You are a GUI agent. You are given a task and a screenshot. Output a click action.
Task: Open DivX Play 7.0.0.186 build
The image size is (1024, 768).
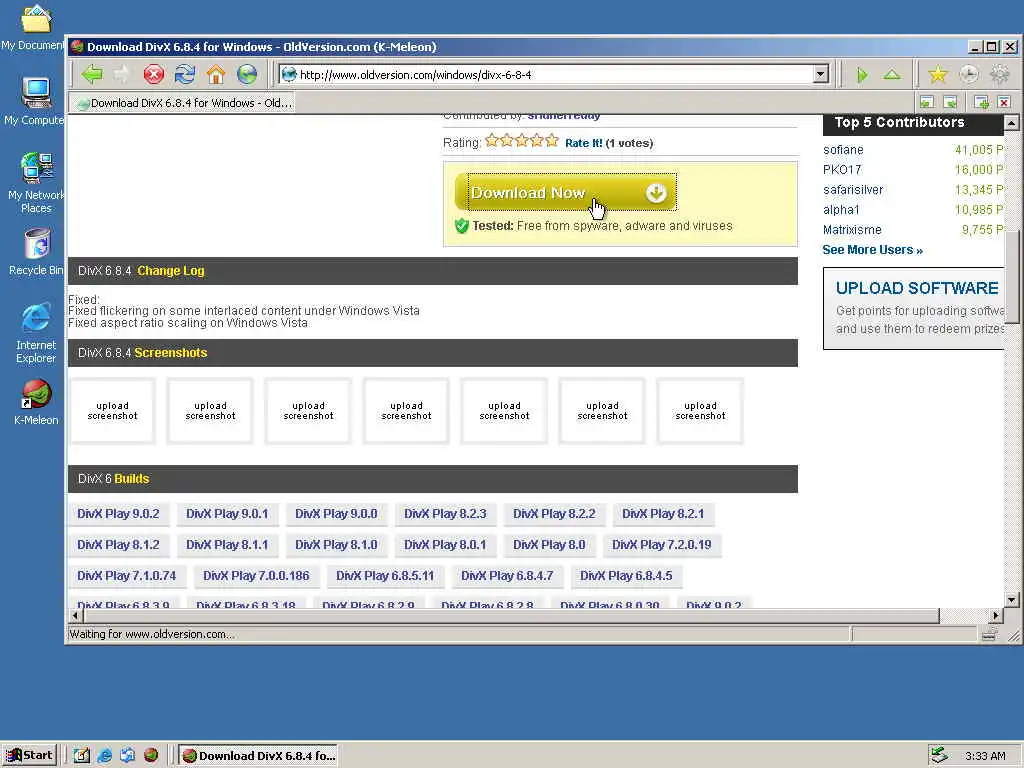(256, 576)
